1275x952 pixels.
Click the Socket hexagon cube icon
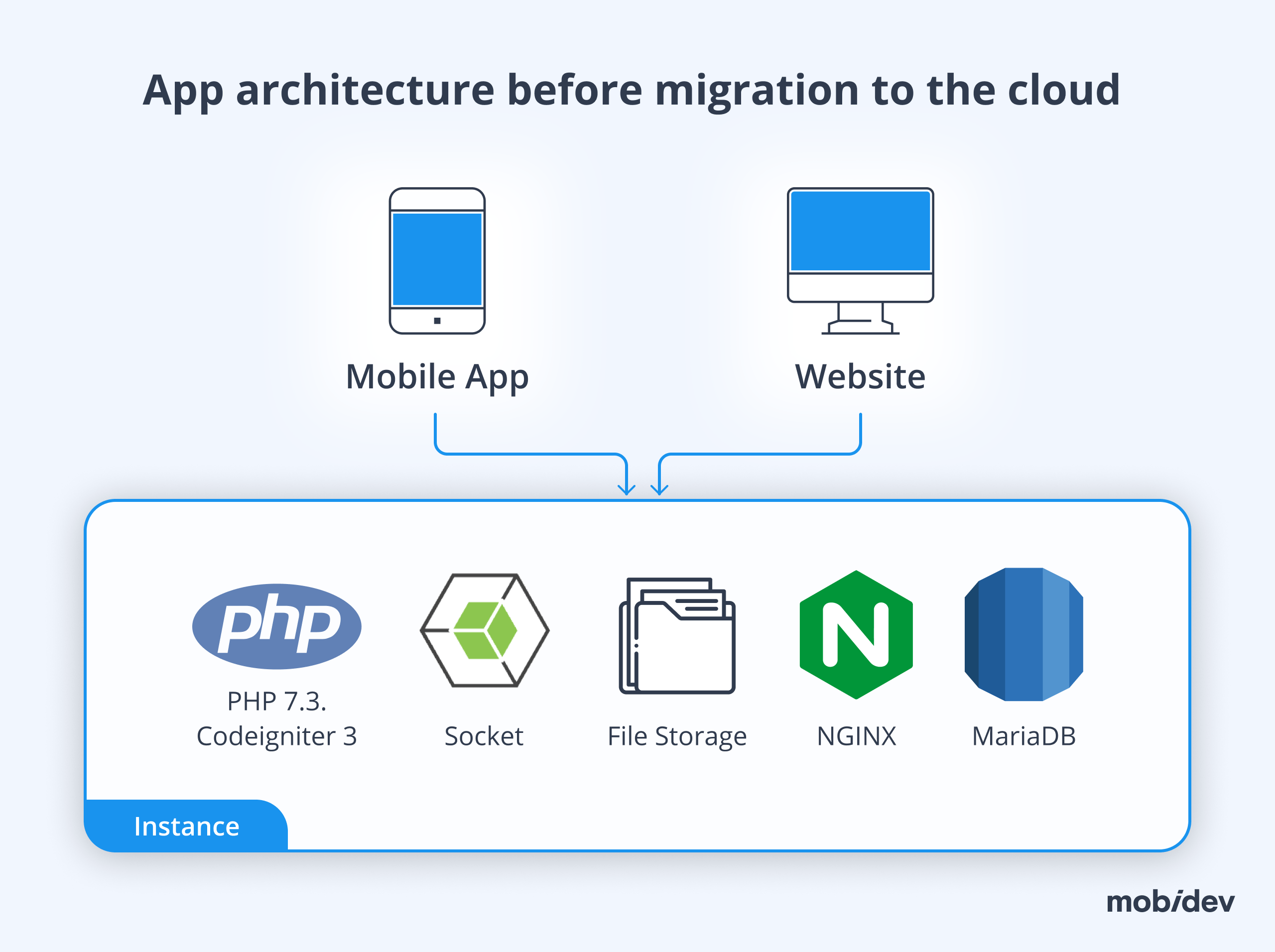point(484,630)
